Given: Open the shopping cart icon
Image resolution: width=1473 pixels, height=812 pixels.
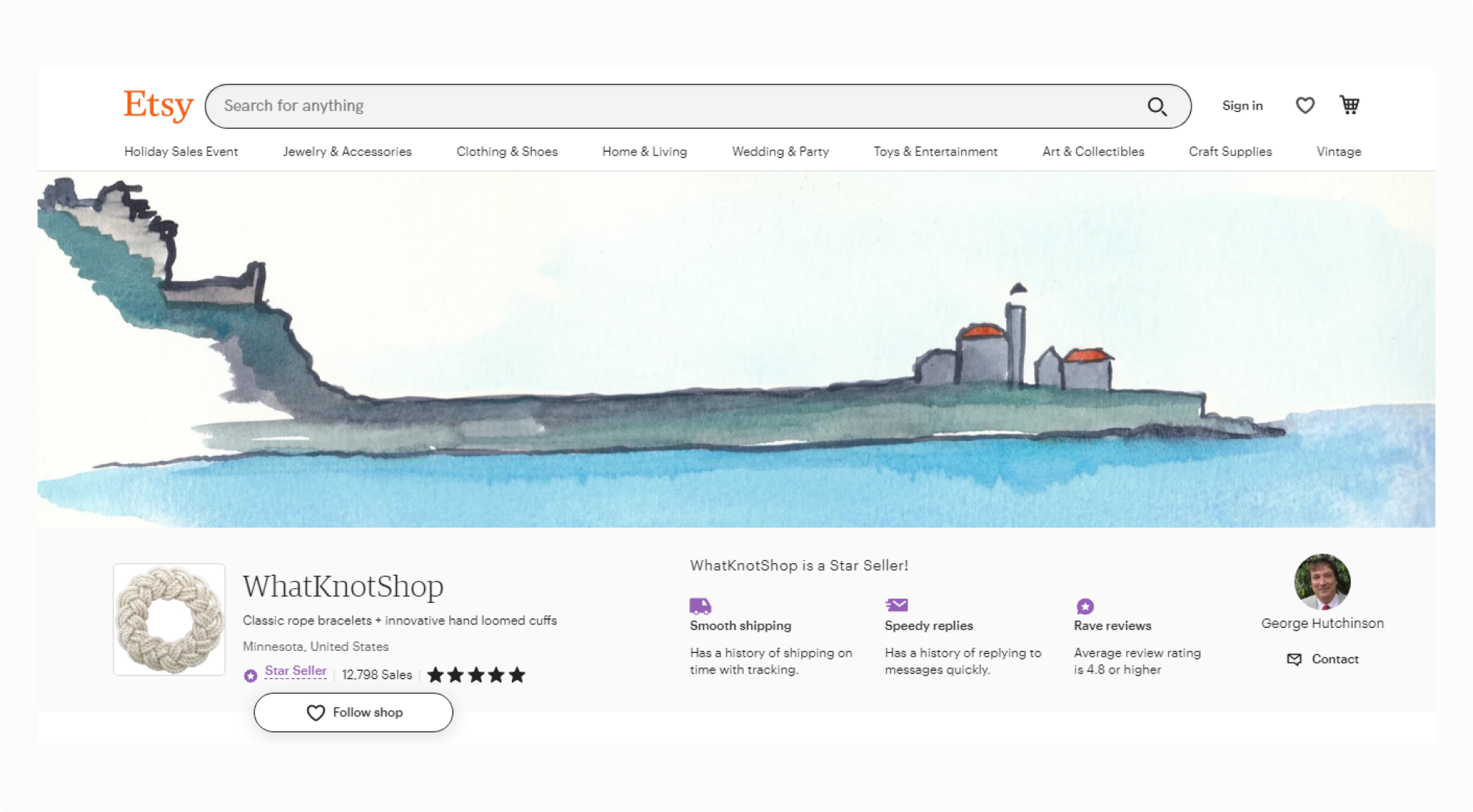Looking at the screenshot, I should (1349, 105).
